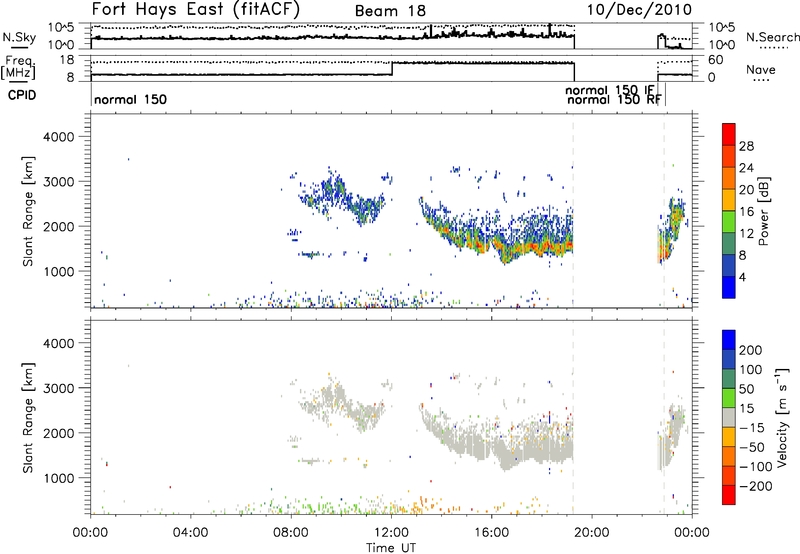Click the green segment of Power colorbar
Screen dimensions: 800x554
point(729,222)
